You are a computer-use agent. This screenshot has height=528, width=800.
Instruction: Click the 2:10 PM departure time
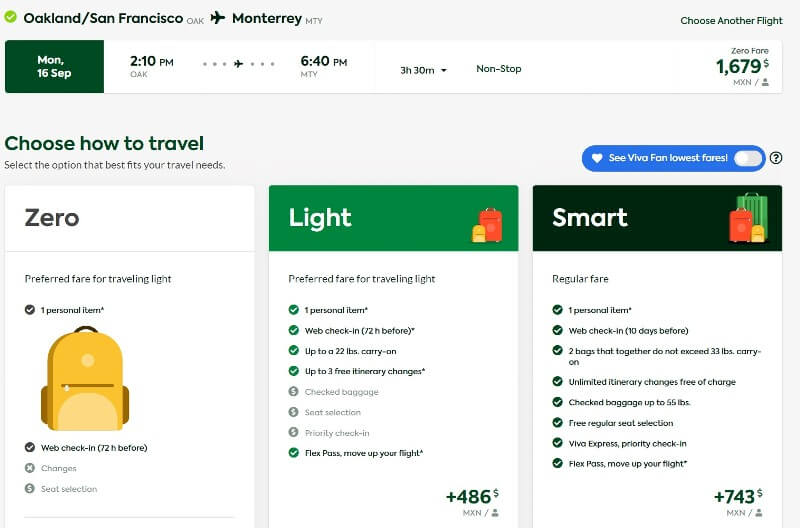pyautogui.click(x=152, y=62)
